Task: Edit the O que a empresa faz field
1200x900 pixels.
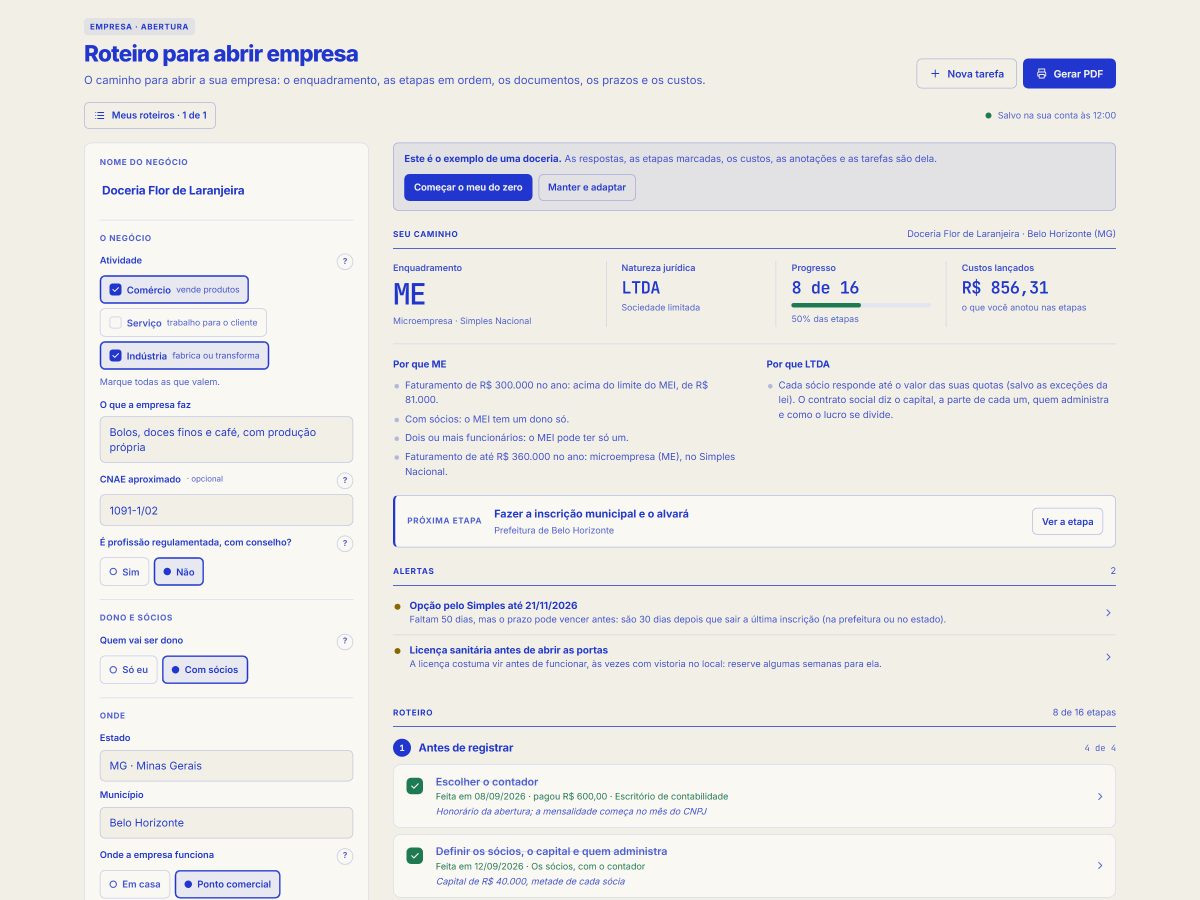Action: [x=226, y=440]
